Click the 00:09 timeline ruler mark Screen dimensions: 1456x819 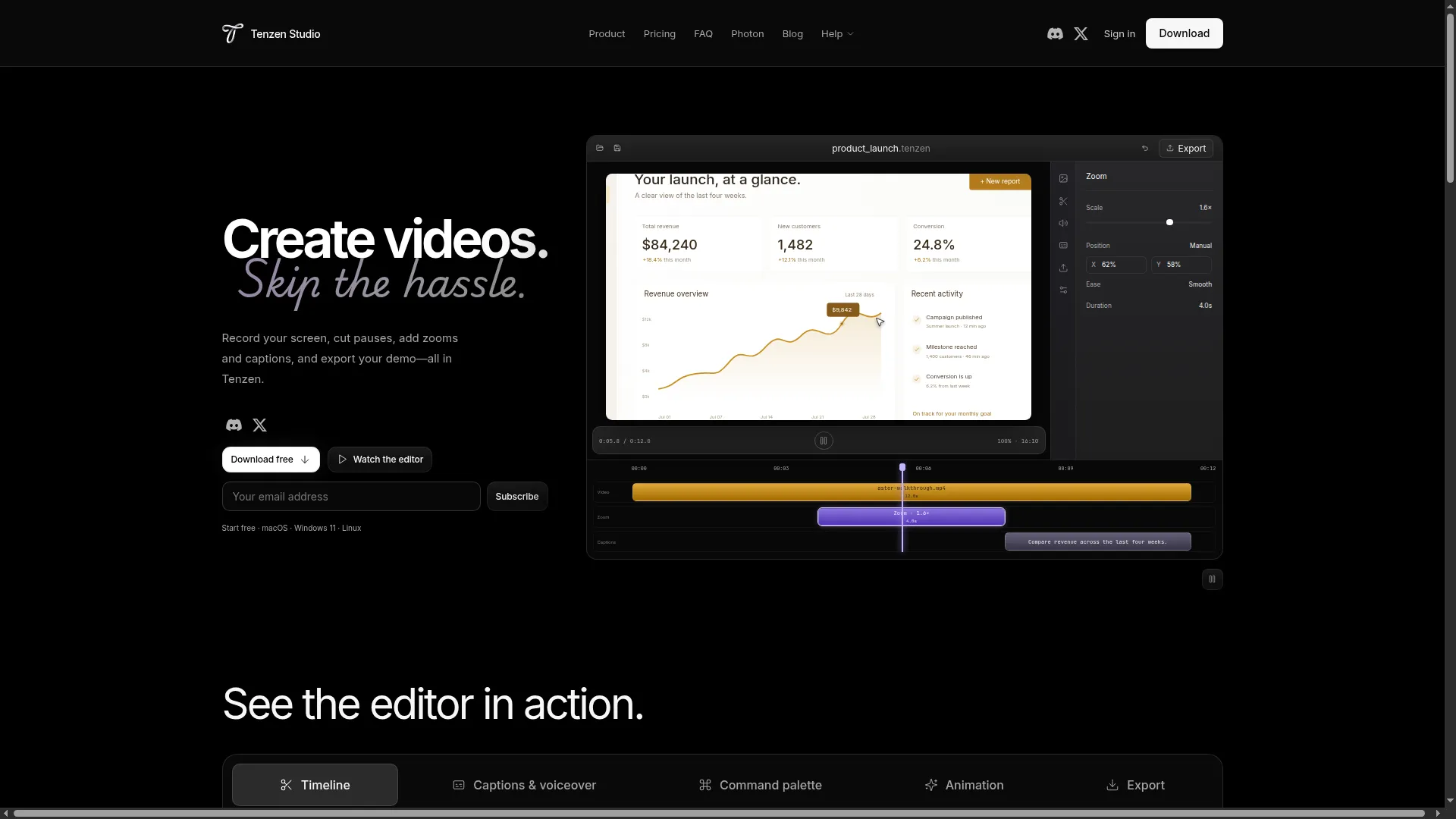1065,469
